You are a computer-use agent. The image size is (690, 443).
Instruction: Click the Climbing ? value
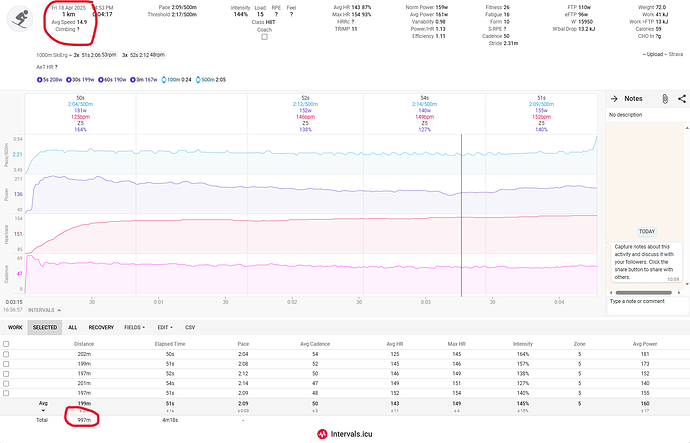tap(67, 29)
